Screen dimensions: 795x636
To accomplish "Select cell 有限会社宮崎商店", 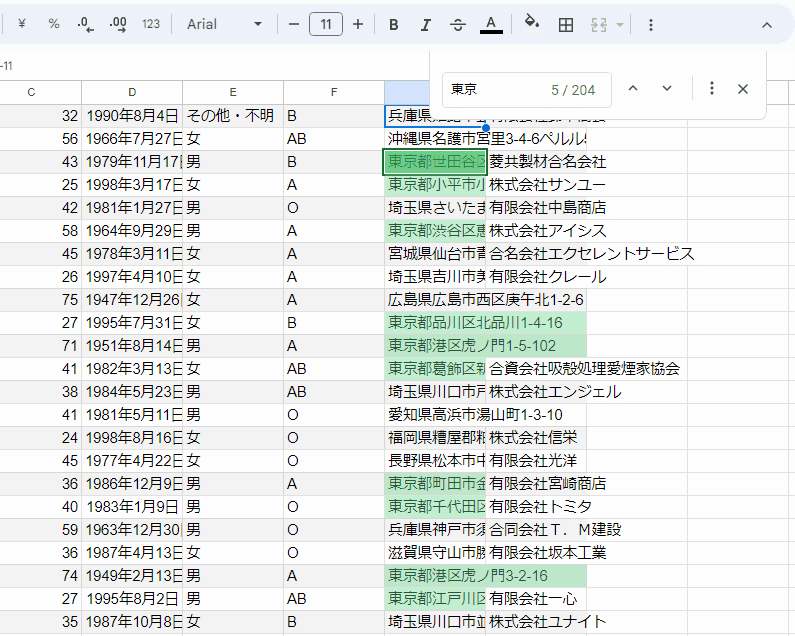I will [x=536, y=484].
